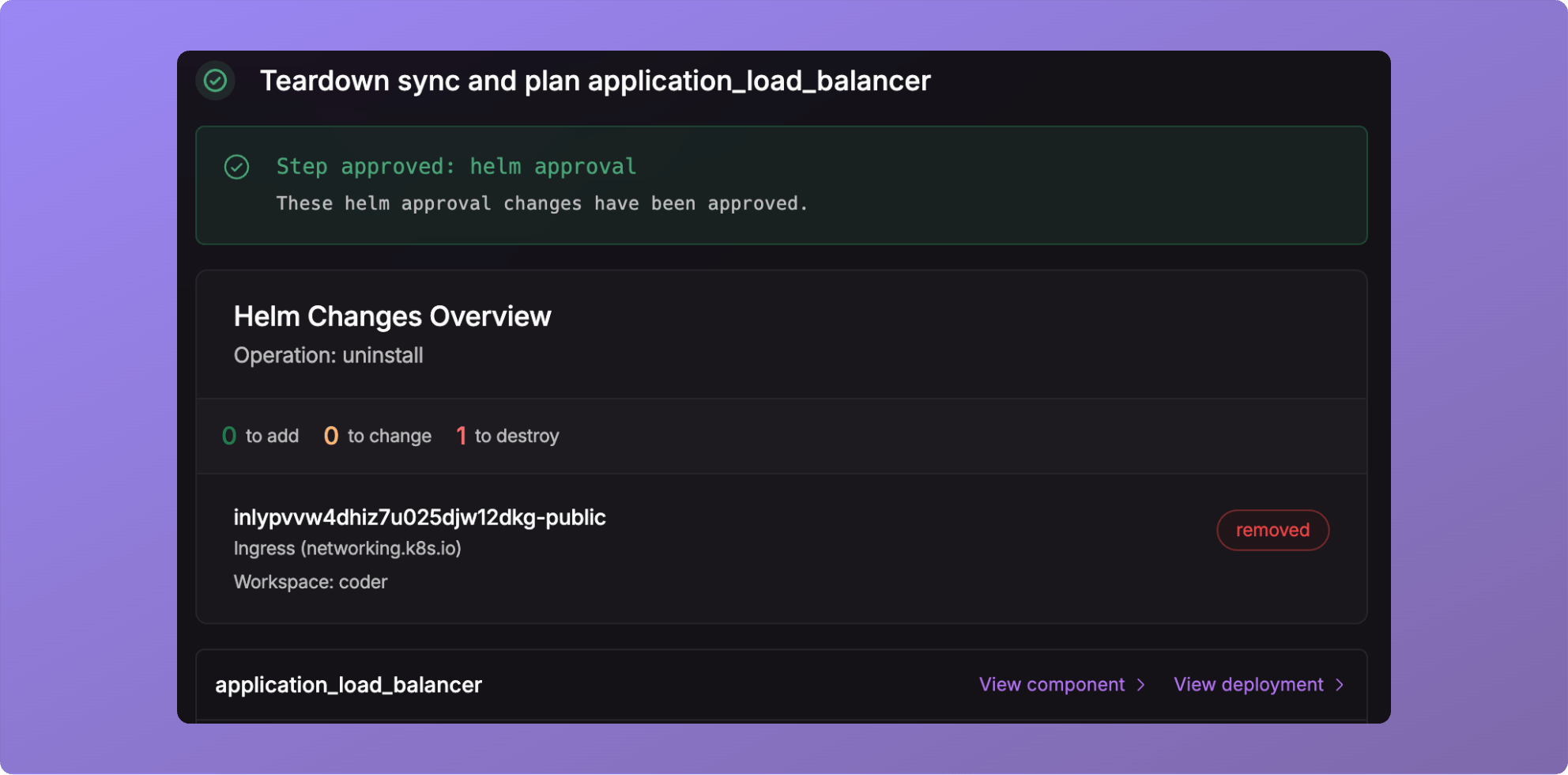This screenshot has height=775, width=1568.
Task: Click the green approval banner panel
Action: pyautogui.click(x=781, y=185)
